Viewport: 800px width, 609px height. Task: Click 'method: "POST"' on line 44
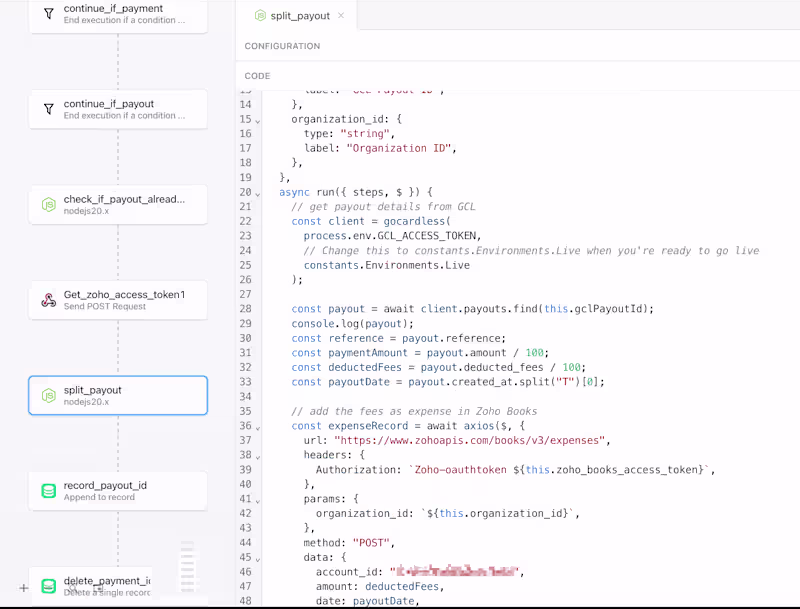point(346,543)
